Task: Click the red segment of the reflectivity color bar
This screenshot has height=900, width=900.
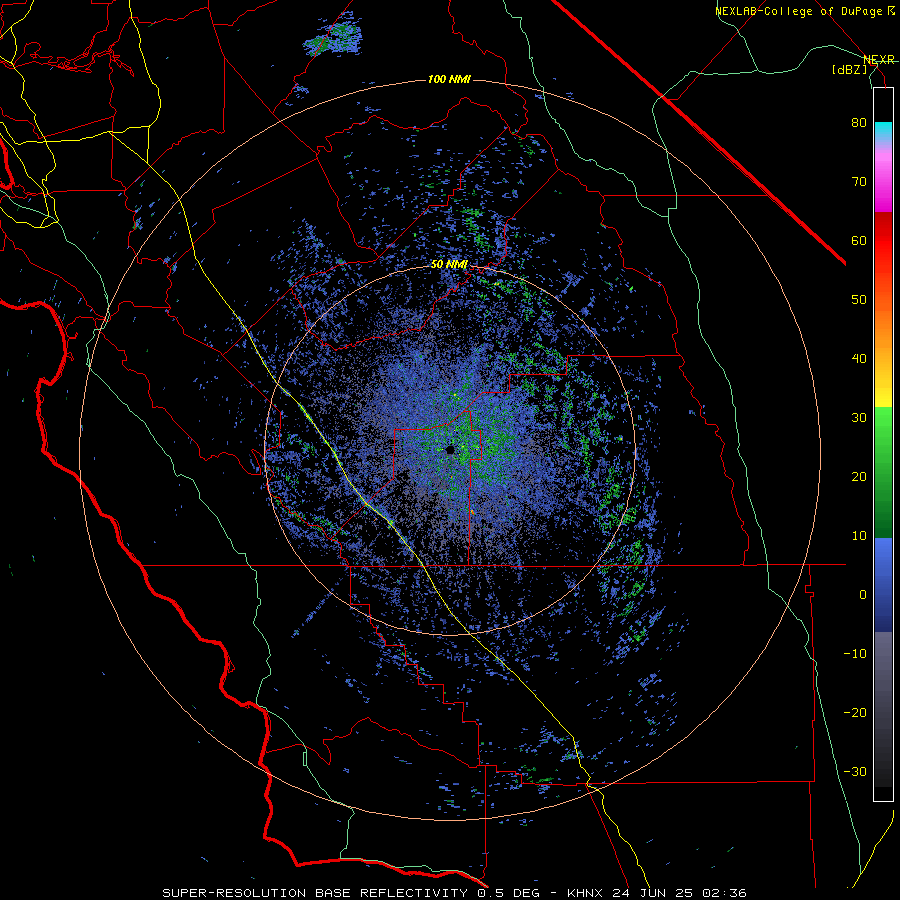Action: [x=883, y=241]
